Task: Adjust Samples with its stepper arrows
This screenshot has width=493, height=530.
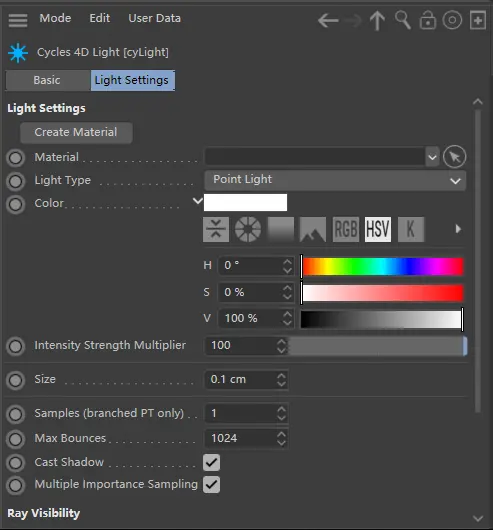Action: 281,414
